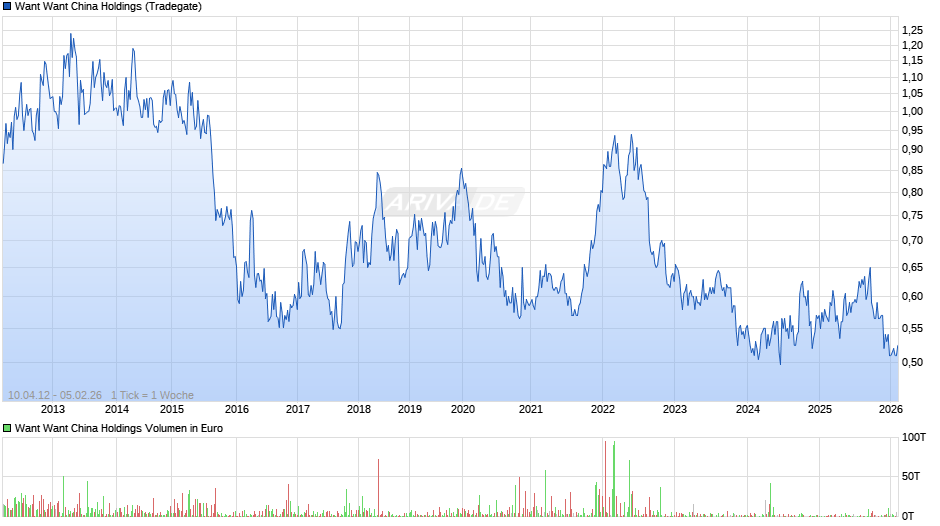Click the 2021 year label on the x-axis
The width and height of the screenshot is (940, 526).
coord(531,409)
